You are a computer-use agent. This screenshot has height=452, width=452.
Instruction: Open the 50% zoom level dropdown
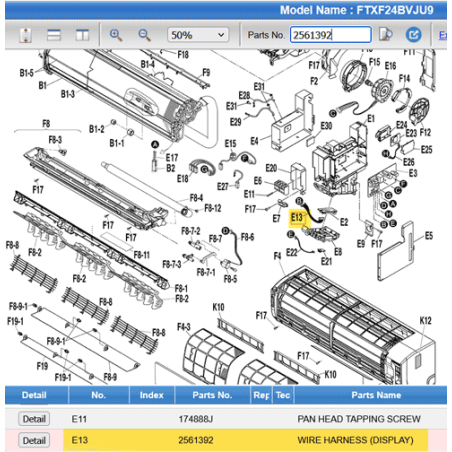click(198, 35)
